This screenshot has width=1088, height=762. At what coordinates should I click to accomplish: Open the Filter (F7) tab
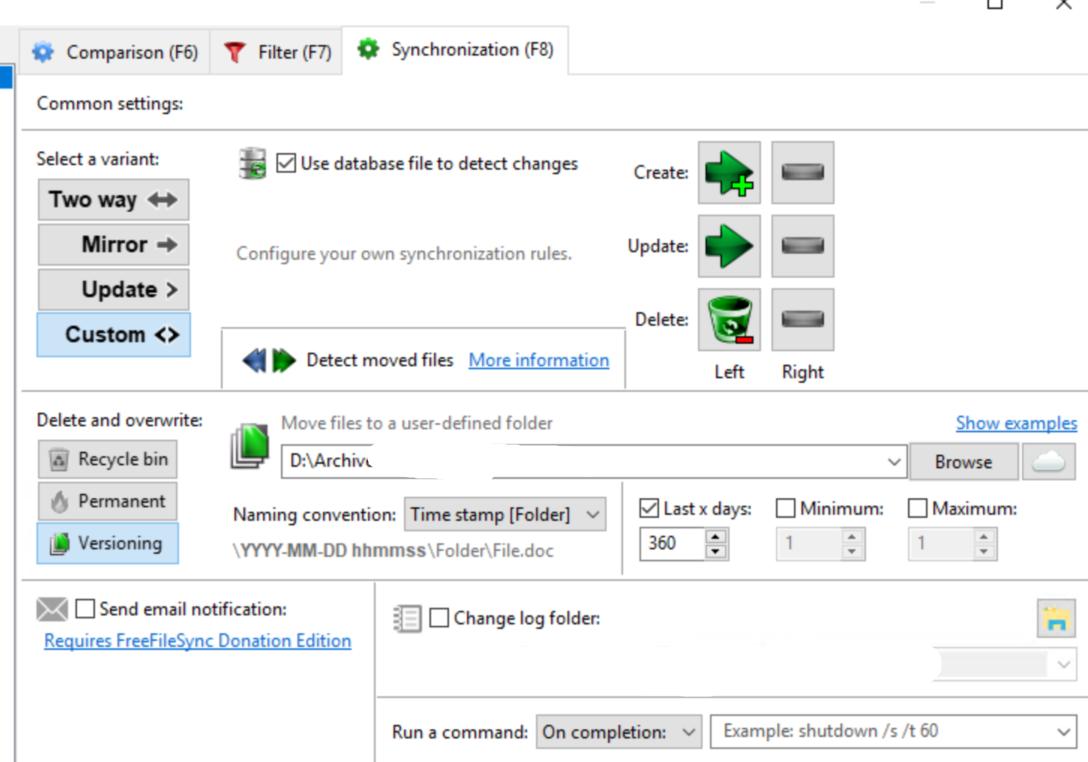point(276,52)
